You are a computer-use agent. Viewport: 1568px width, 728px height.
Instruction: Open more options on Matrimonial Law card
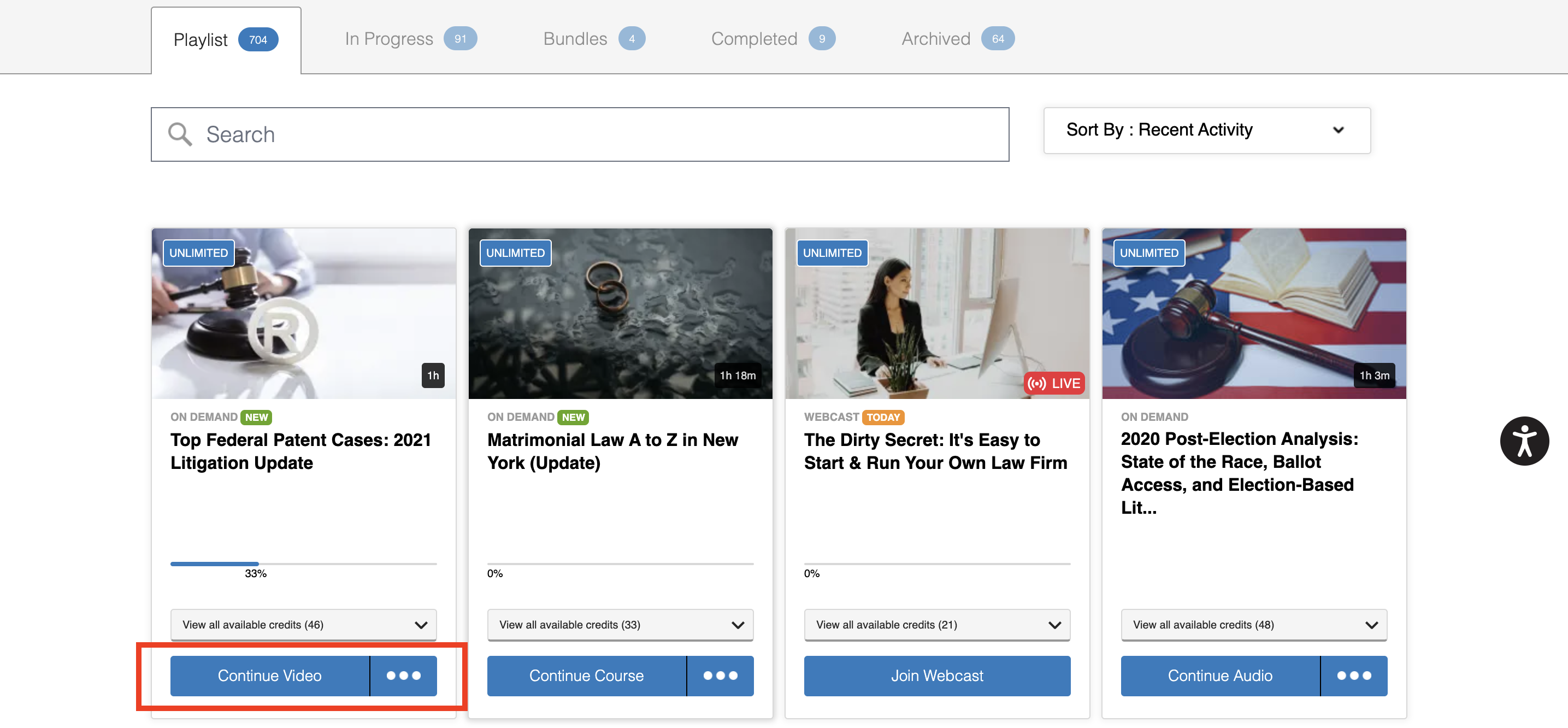pos(720,676)
